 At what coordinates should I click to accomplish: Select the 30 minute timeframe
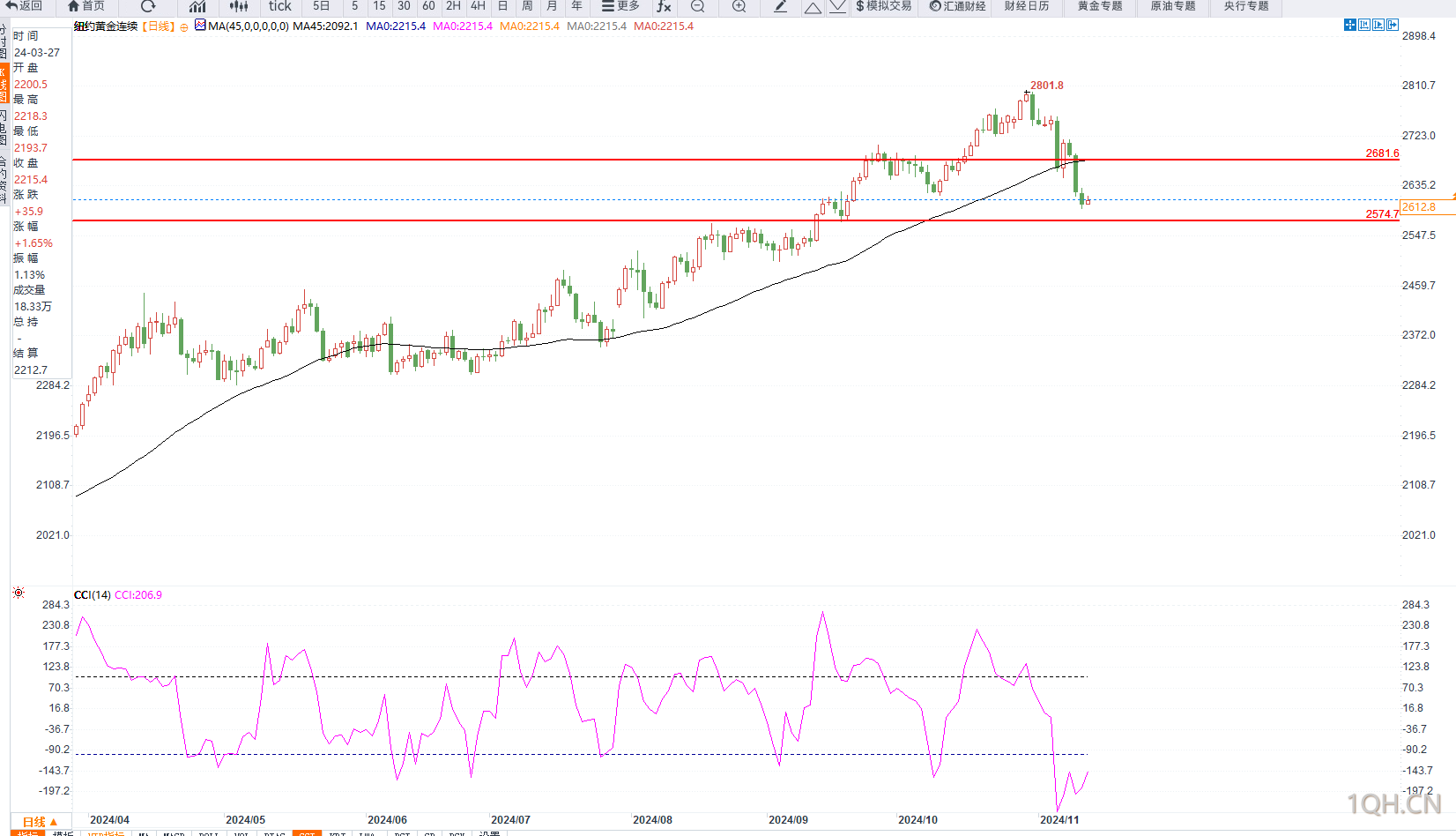404,6
